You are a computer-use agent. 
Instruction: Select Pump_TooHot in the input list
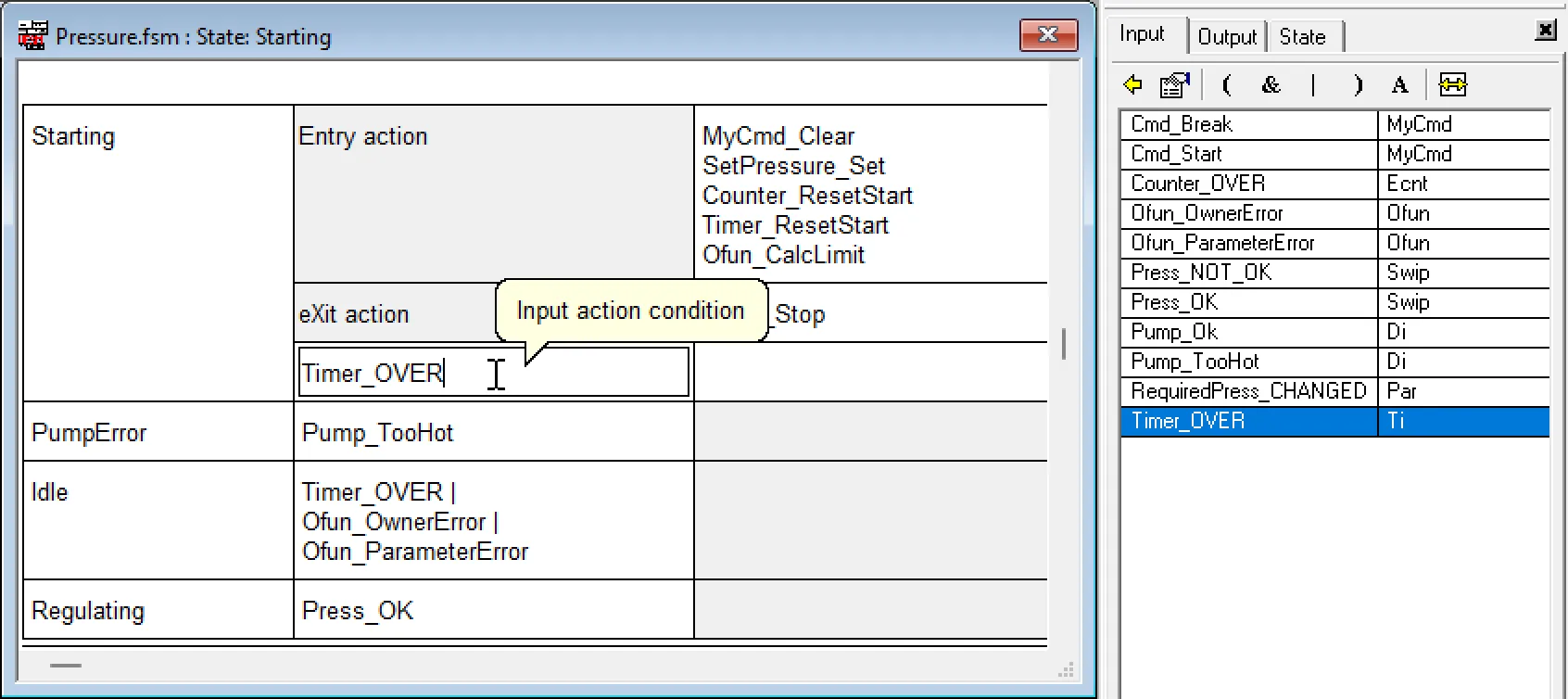1249,362
